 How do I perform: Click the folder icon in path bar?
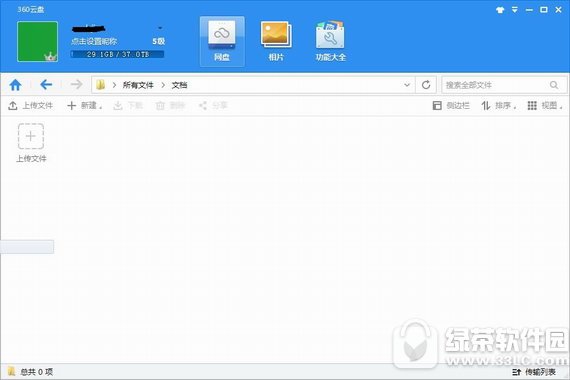(100, 85)
